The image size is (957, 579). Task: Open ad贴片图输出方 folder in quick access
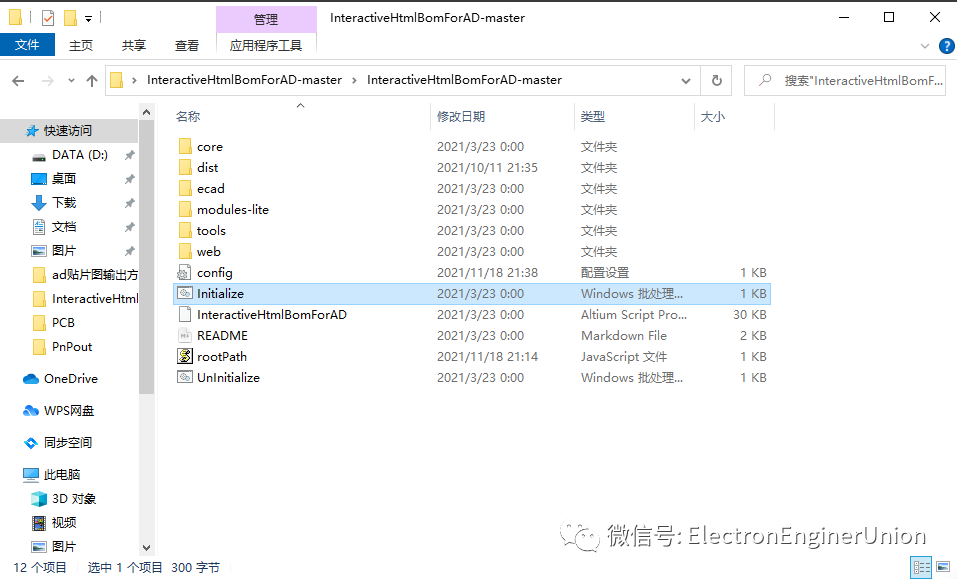pyautogui.click(x=85, y=275)
